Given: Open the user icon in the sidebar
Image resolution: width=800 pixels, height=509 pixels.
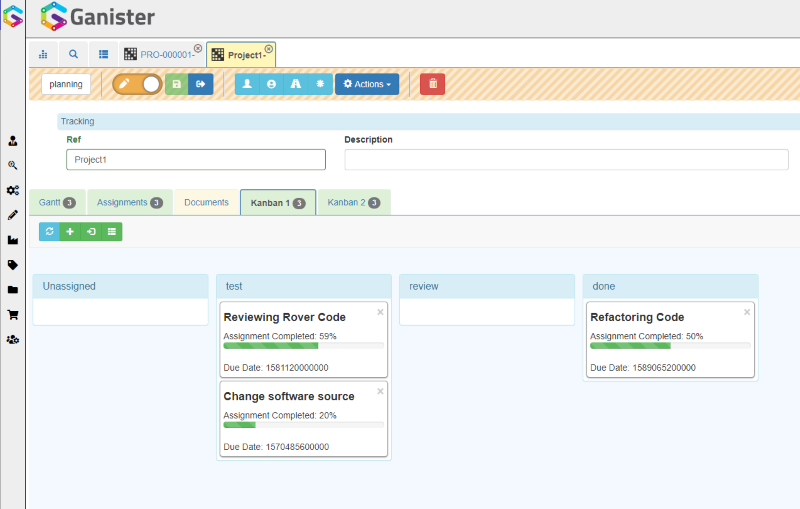Looking at the screenshot, I should 13,141.
